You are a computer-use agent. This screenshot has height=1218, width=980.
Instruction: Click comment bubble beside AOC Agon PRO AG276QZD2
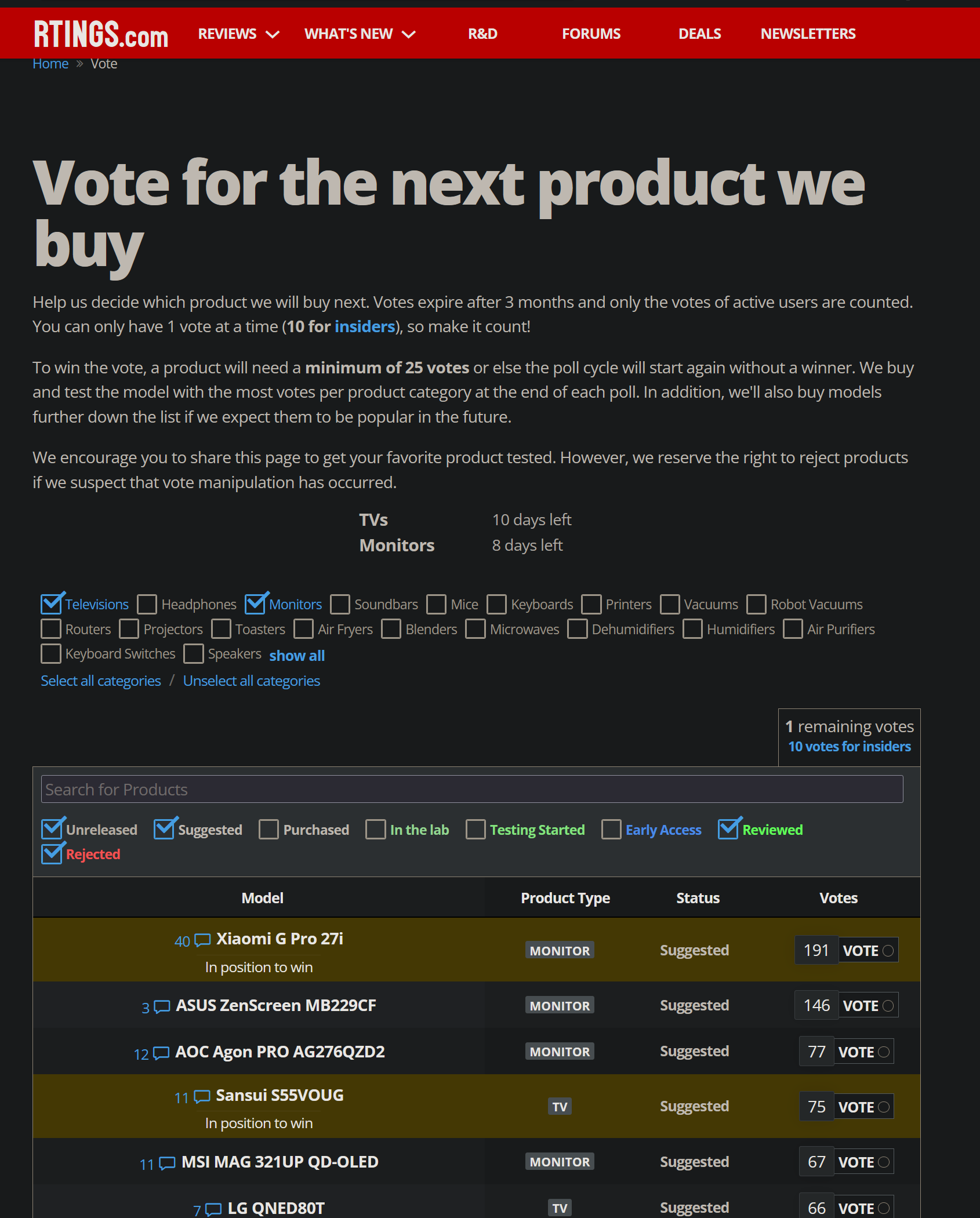click(x=161, y=1053)
